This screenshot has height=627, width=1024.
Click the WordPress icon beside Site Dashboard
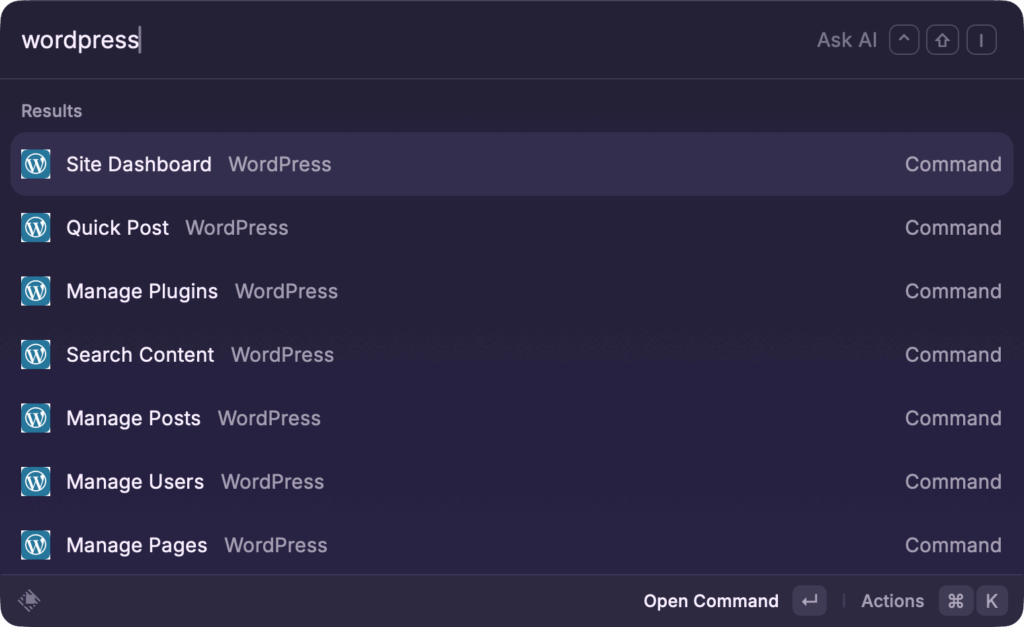(x=36, y=164)
